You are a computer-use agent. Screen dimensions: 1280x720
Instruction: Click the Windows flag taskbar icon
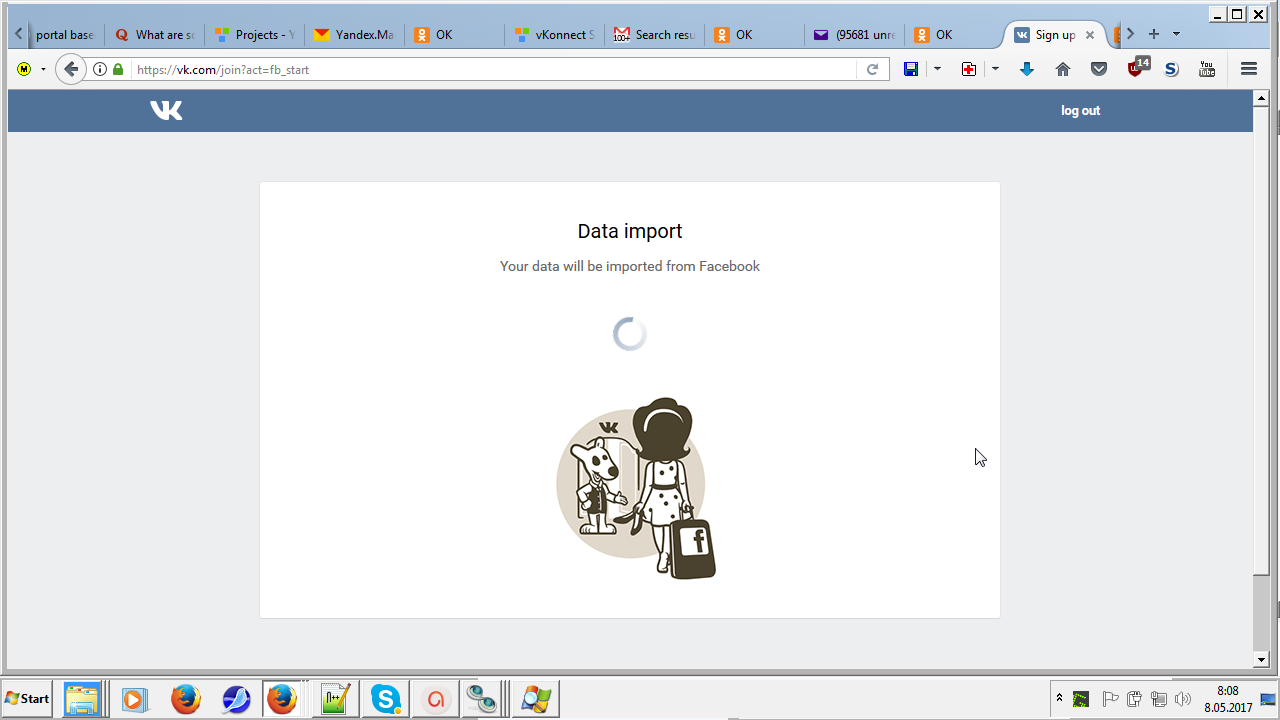[x=535, y=699]
